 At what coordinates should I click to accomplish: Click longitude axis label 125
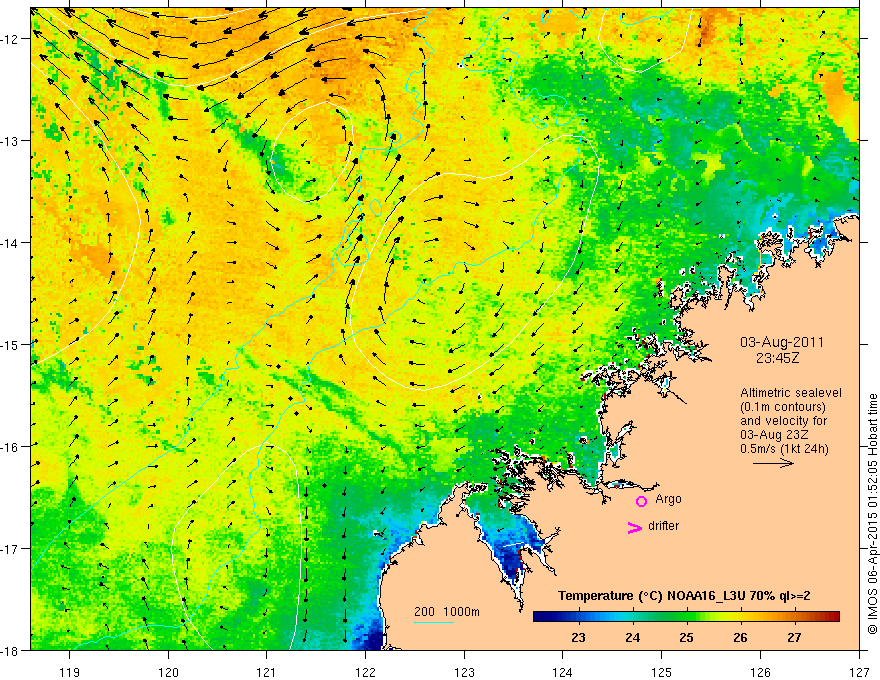coord(662,672)
